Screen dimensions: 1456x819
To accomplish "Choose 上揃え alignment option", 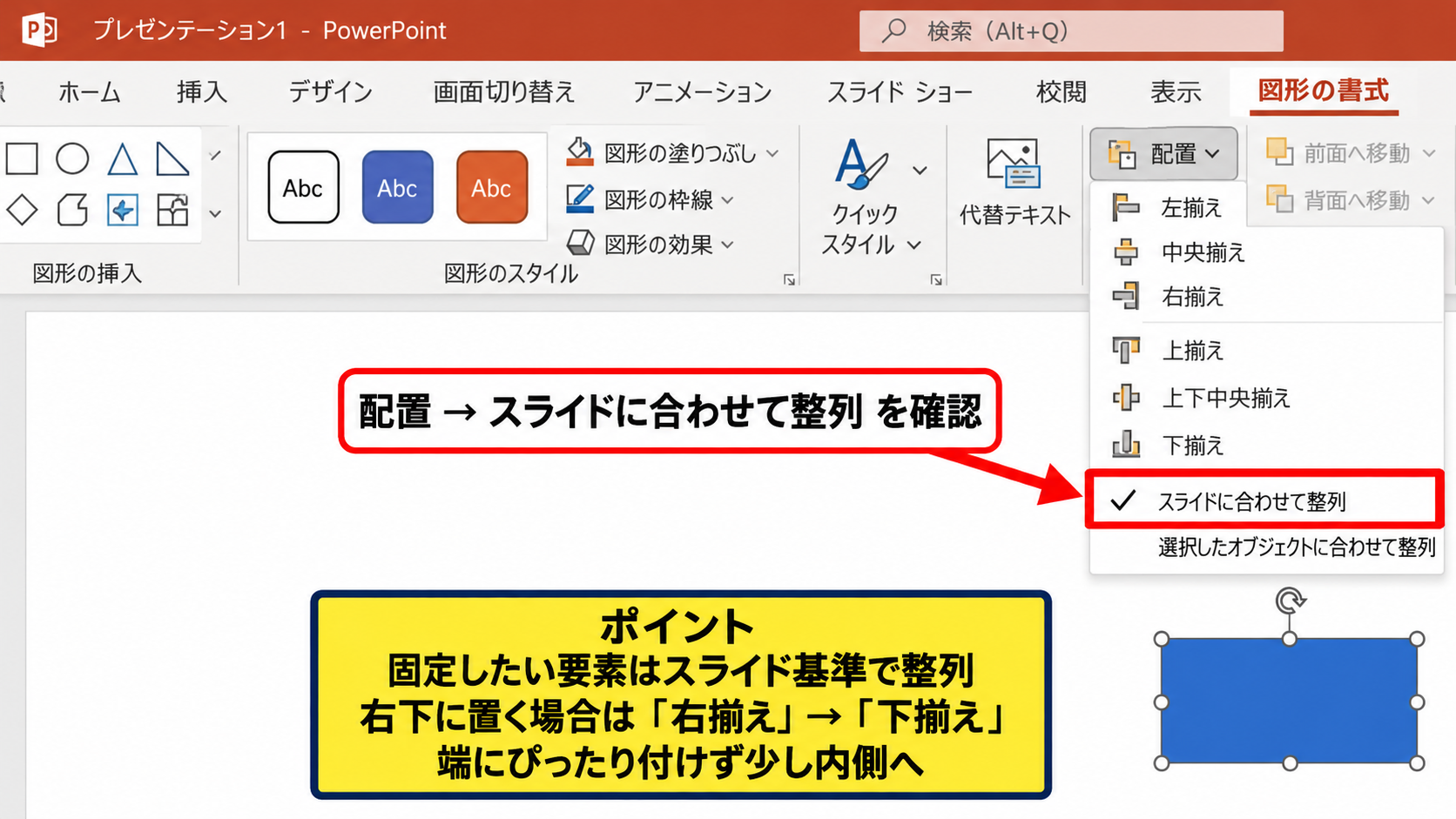I will pos(1266,351).
